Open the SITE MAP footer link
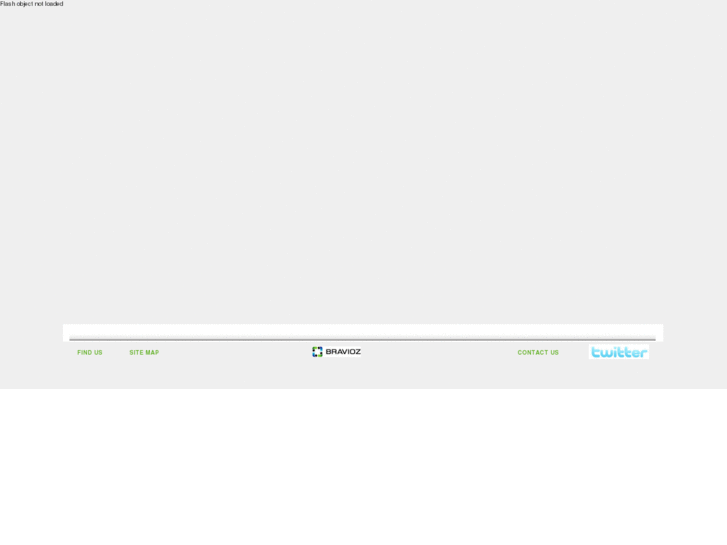Viewport: 727px width, 545px height. click(x=144, y=353)
